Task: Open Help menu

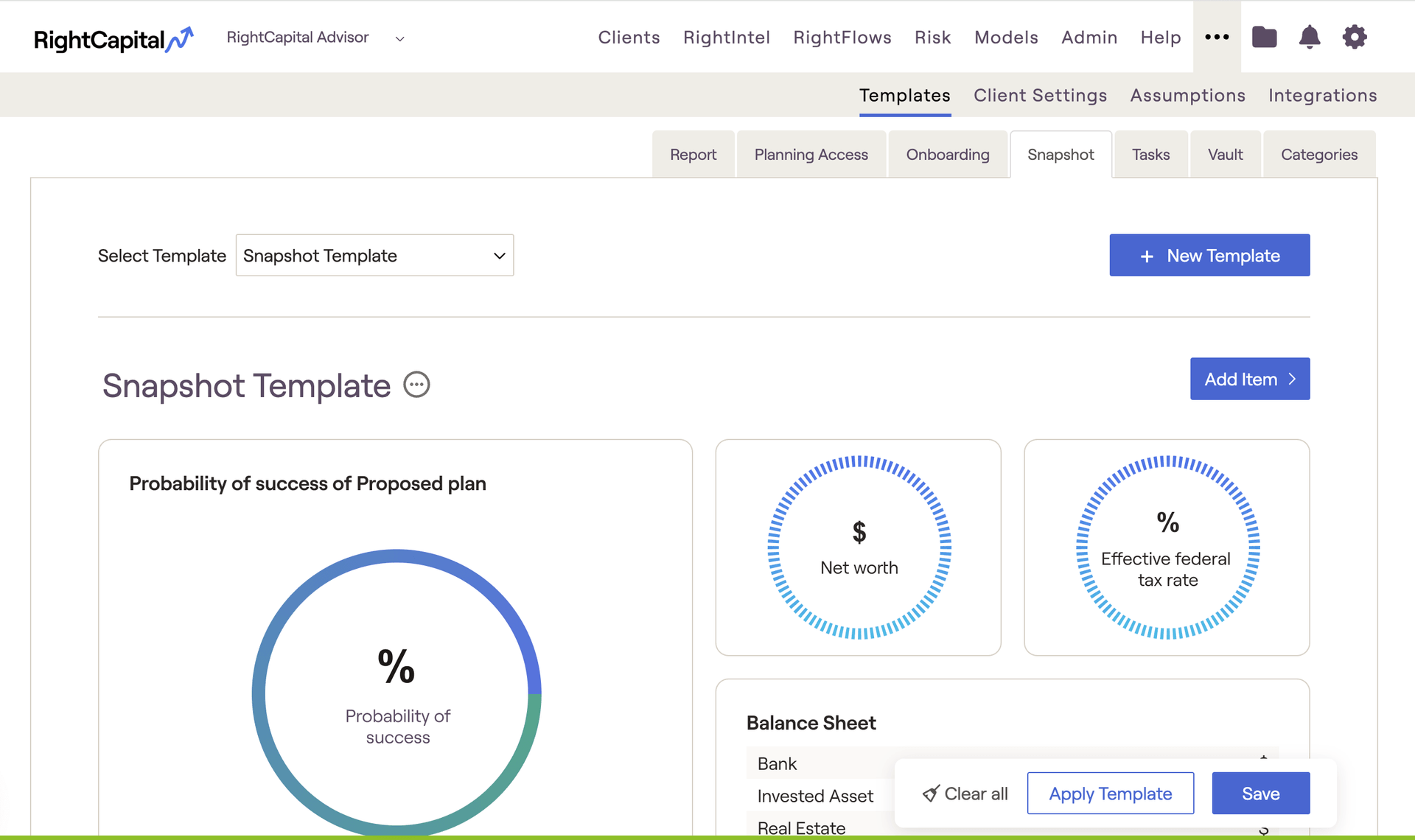Action: [1161, 37]
